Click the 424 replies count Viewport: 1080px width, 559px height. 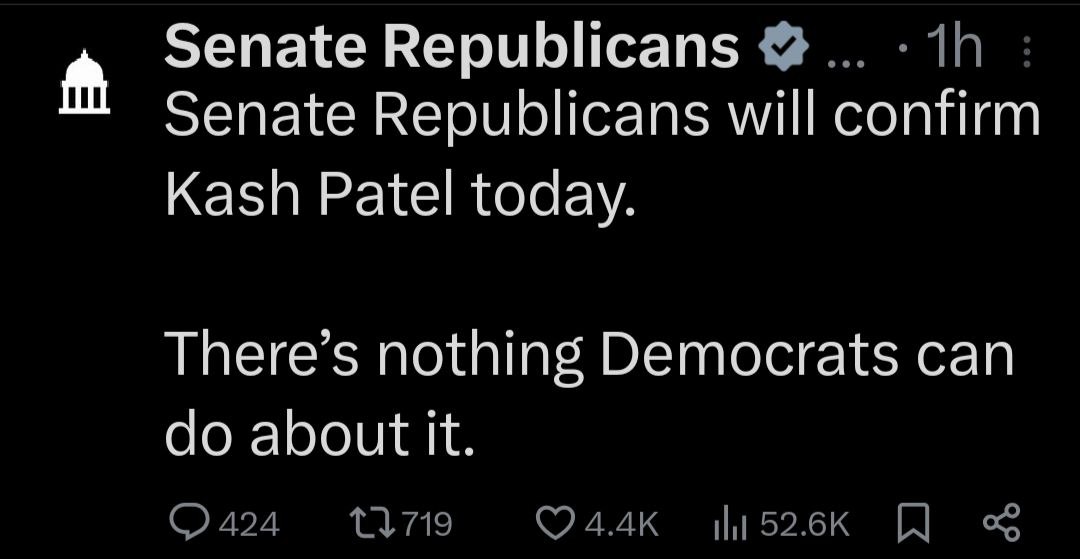pos(248,523)
